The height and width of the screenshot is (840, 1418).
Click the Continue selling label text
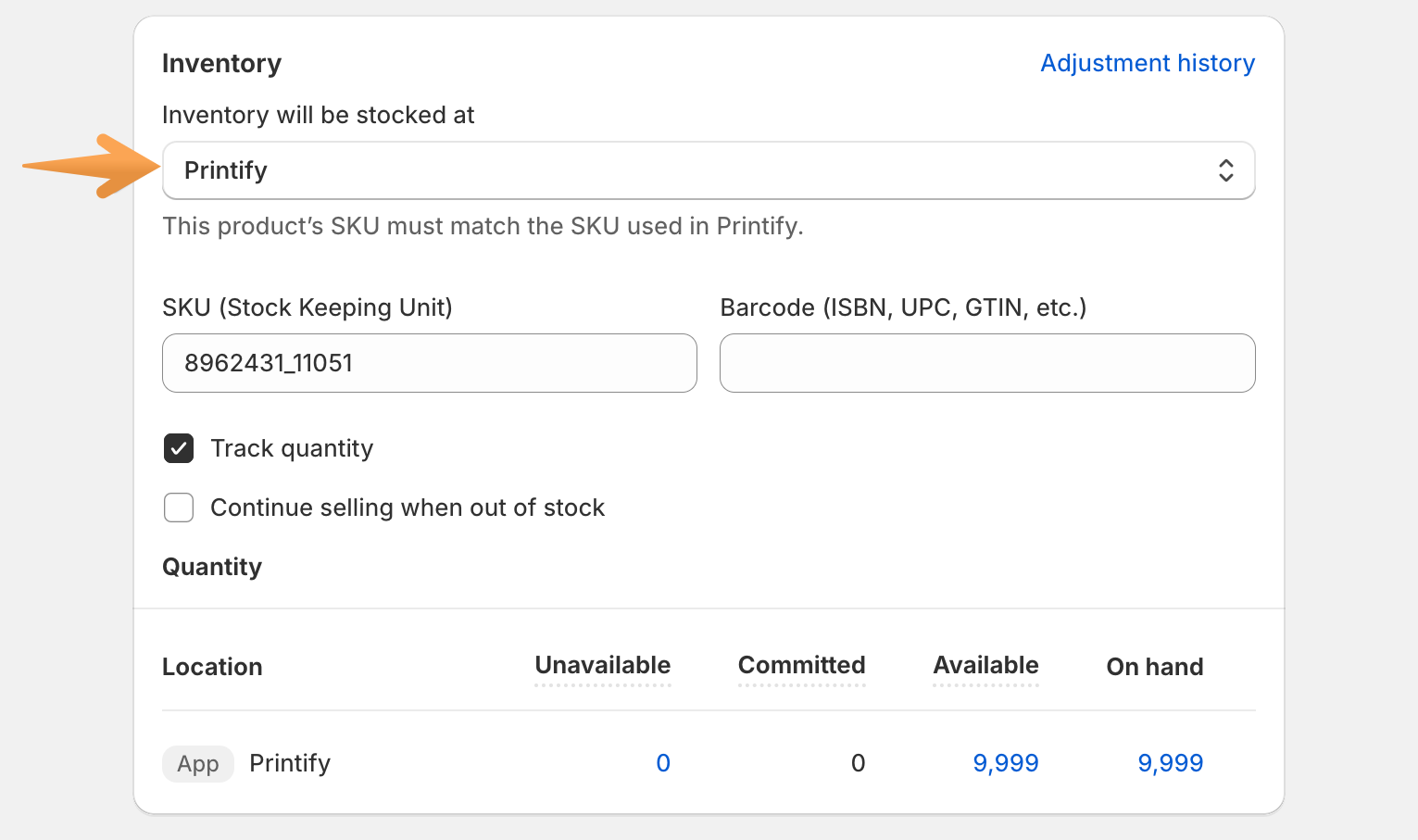tap(407, 508)
